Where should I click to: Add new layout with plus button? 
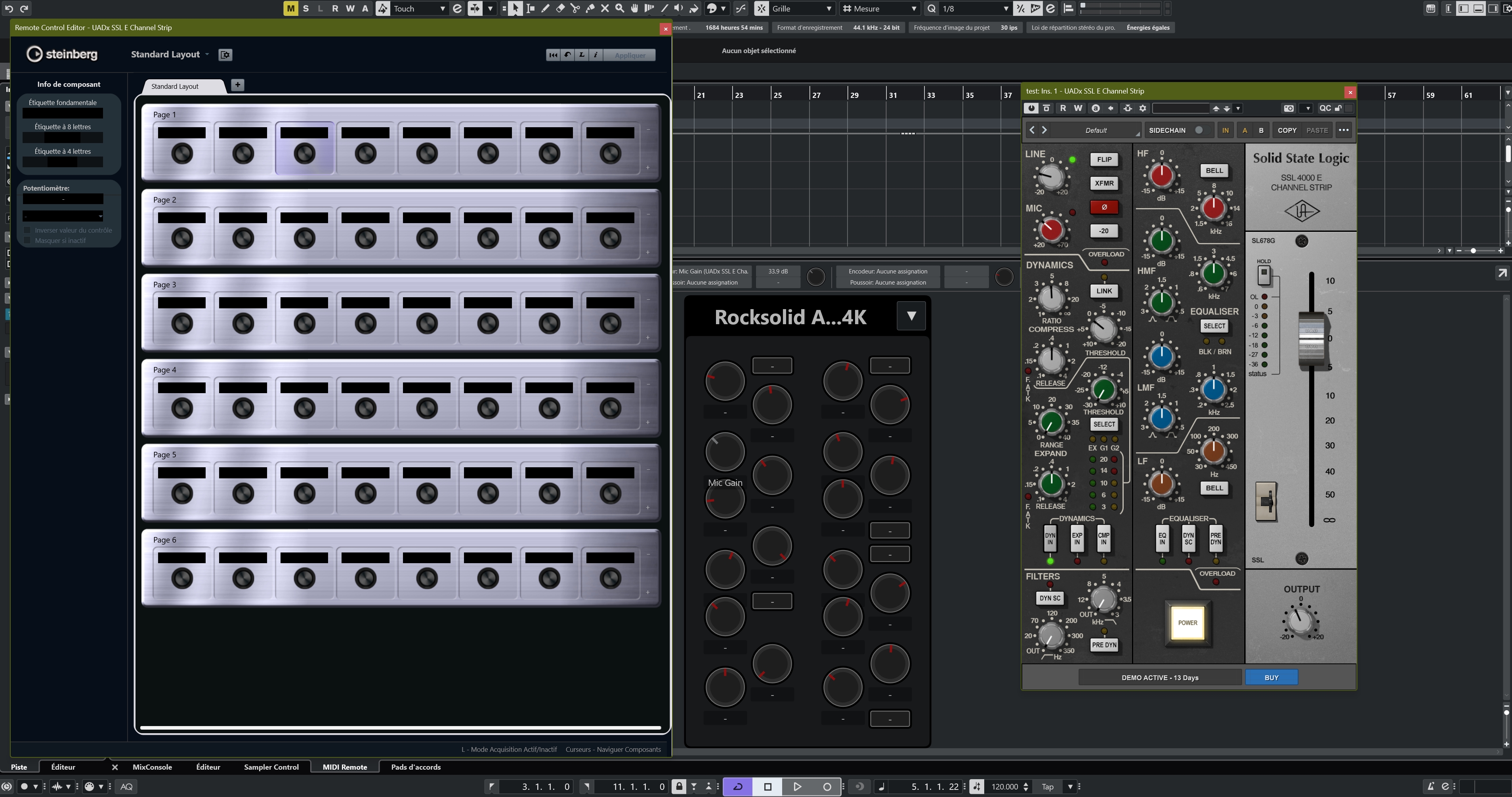click(237, 84)
